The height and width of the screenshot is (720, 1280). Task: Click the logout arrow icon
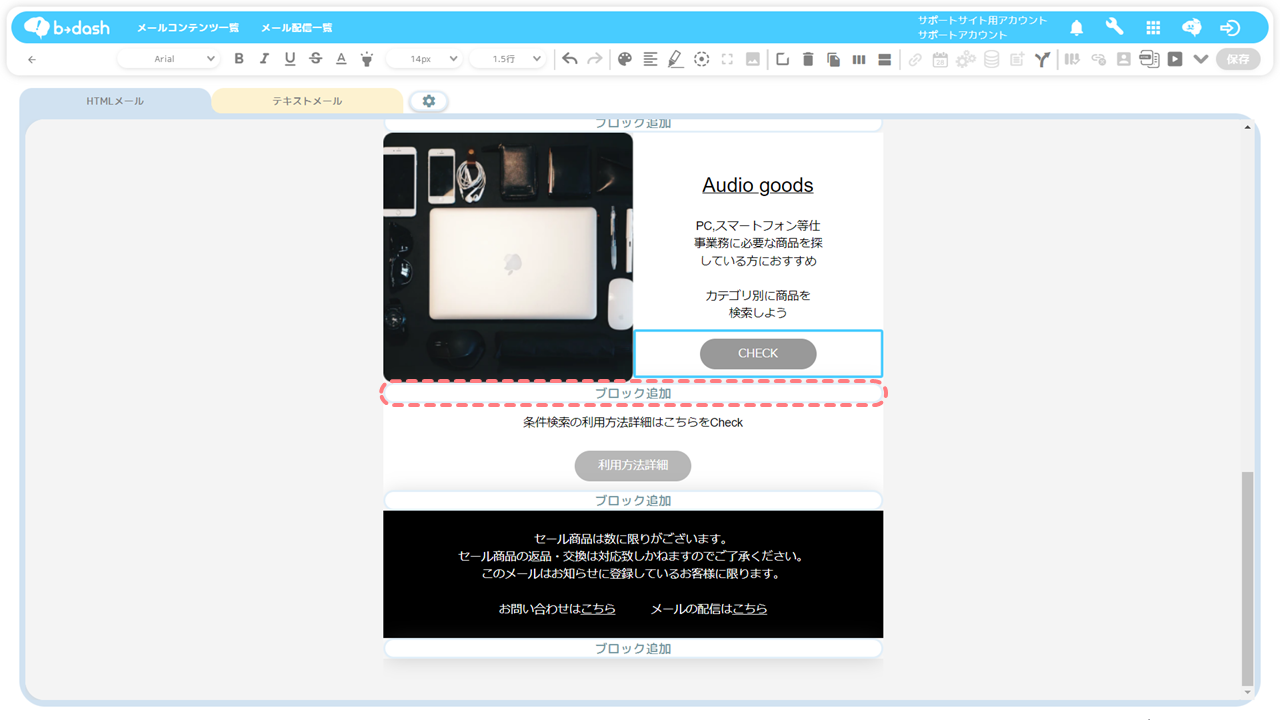click(1230, 28)
